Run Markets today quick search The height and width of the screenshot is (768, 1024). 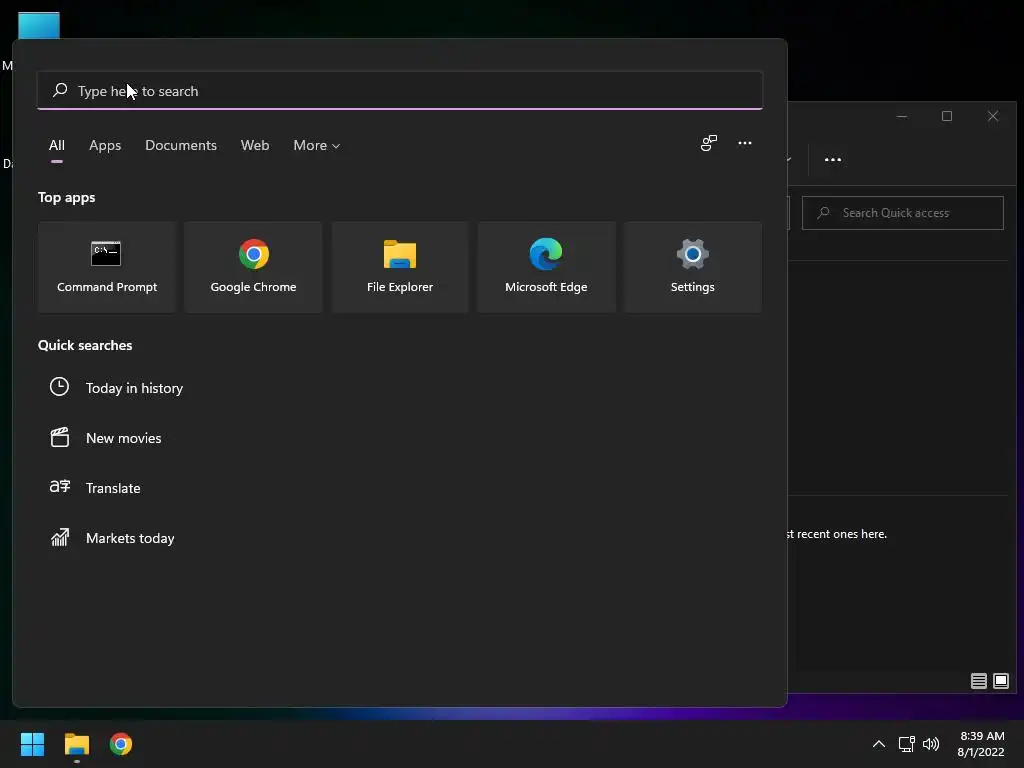130,538
